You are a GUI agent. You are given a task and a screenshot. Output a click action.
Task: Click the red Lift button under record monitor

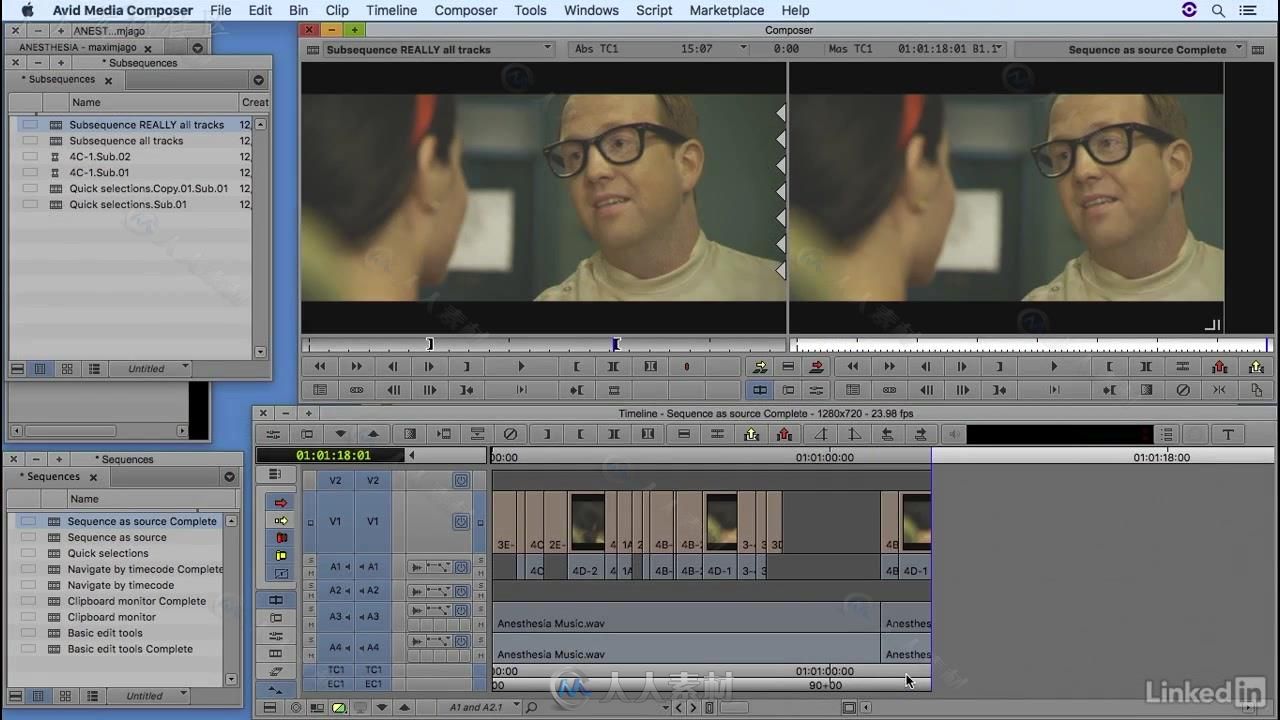pos(1219,367)
